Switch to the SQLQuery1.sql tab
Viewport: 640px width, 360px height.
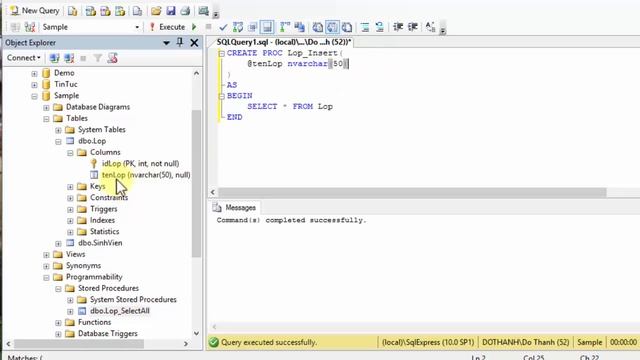point(283,42)
